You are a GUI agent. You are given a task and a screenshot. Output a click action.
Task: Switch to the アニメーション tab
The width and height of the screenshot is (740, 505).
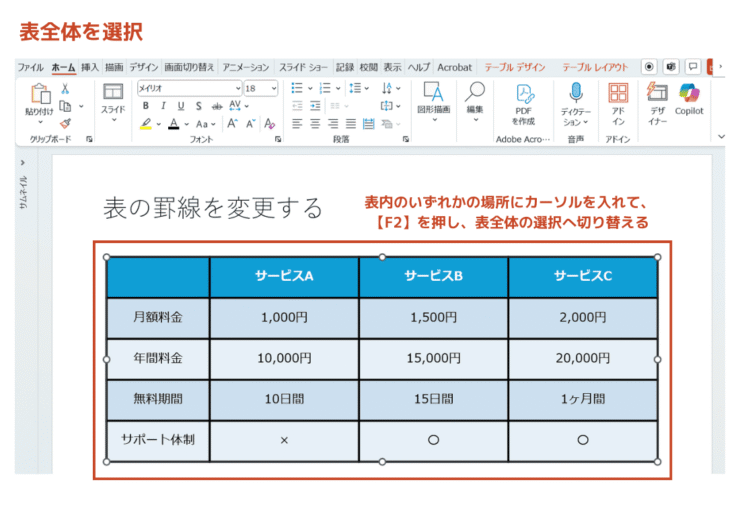245,67
